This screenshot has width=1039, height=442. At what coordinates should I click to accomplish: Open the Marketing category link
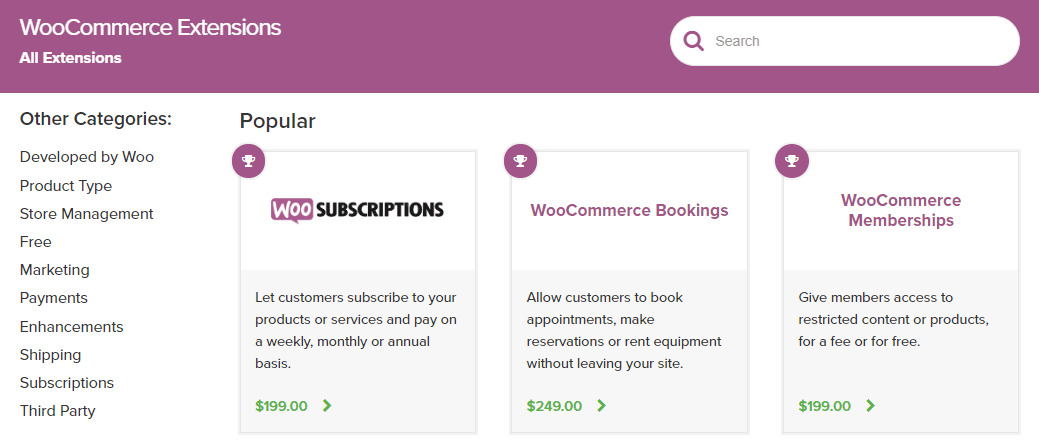pos(55,270)
